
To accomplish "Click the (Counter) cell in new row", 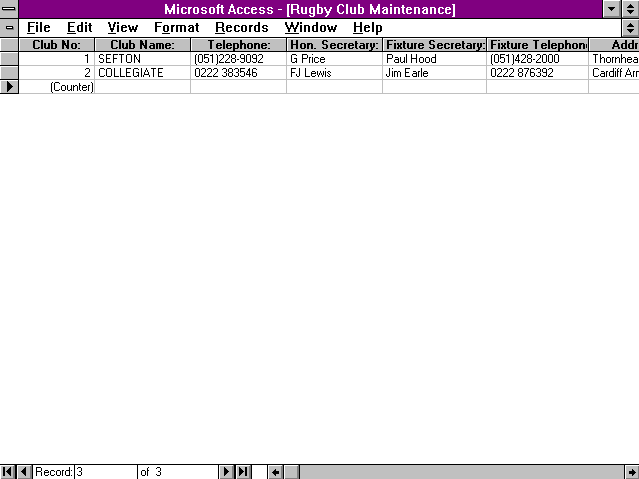I will coord(57,87).
